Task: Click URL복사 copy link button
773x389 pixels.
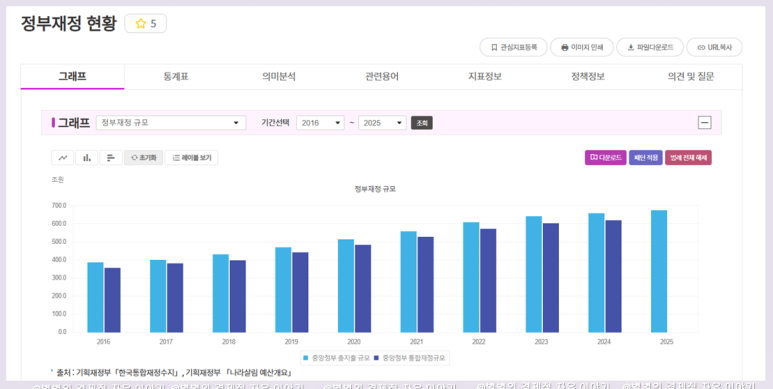Action: pos(714,47)
